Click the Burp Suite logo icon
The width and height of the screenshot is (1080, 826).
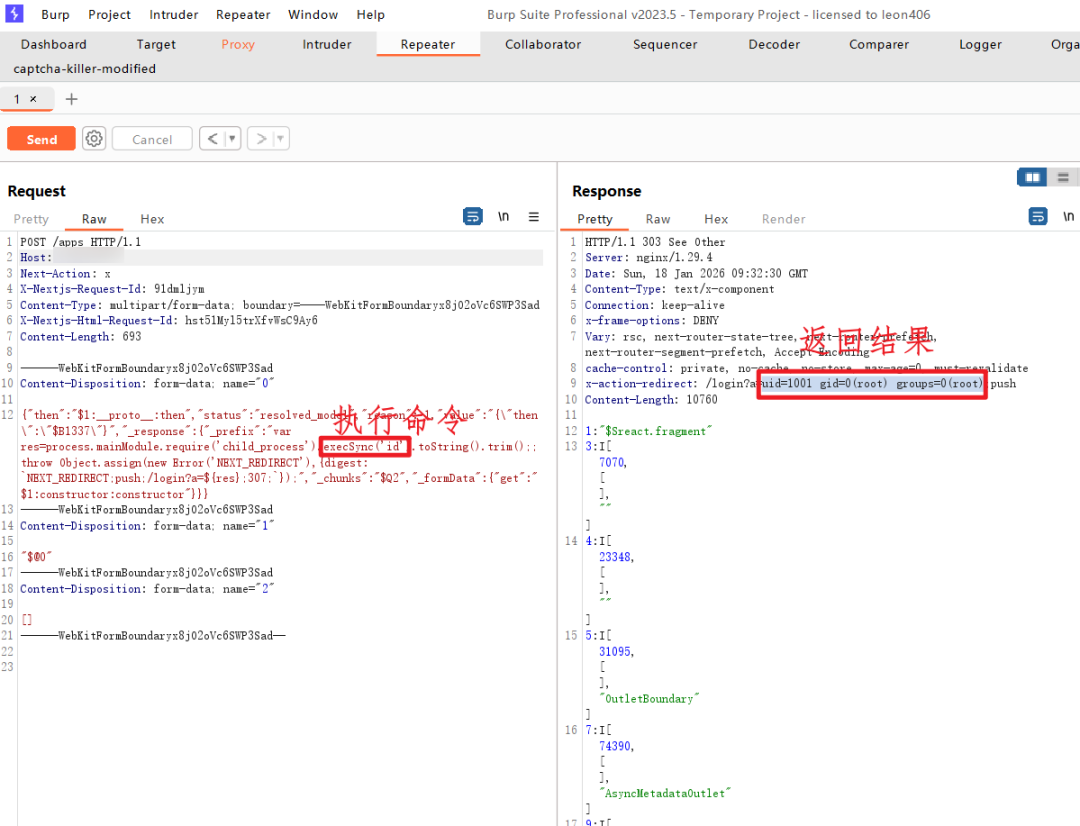pyautogui.click(x=14, y=14)
